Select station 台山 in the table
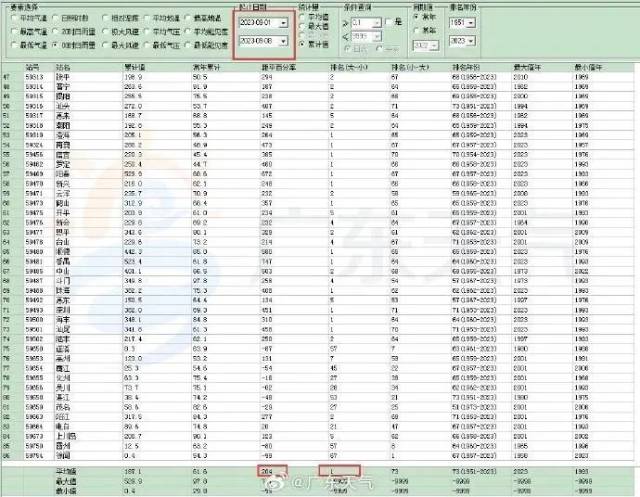This screenshot has height=497, width=640. [63, 242]
